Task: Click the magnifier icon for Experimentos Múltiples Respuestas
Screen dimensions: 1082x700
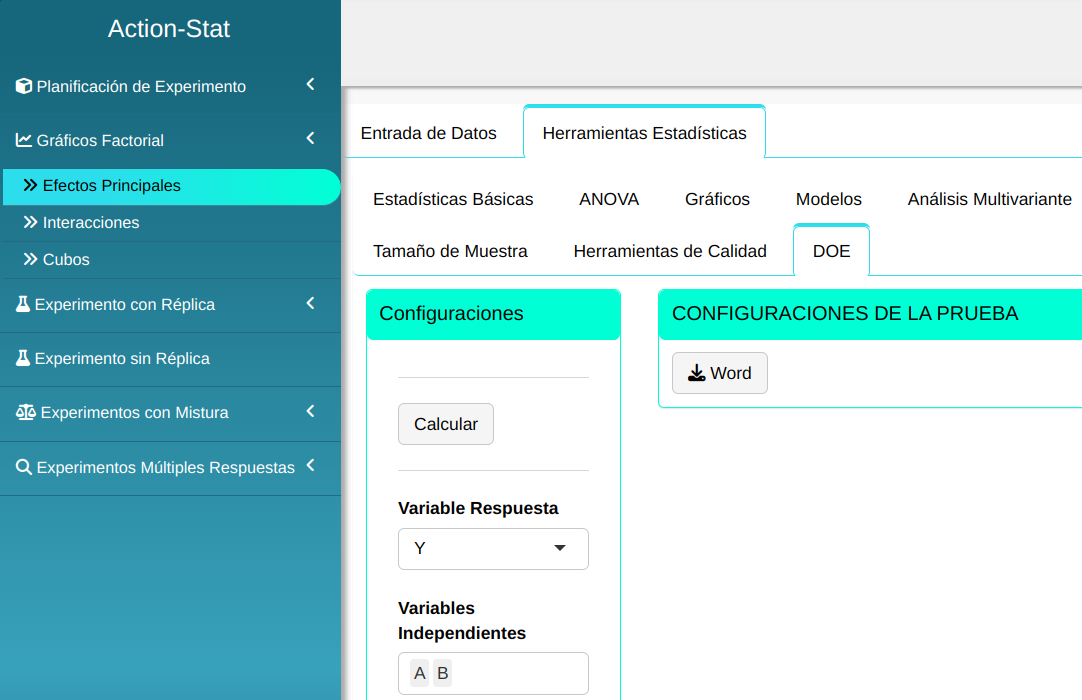Action: coord(24,467)
